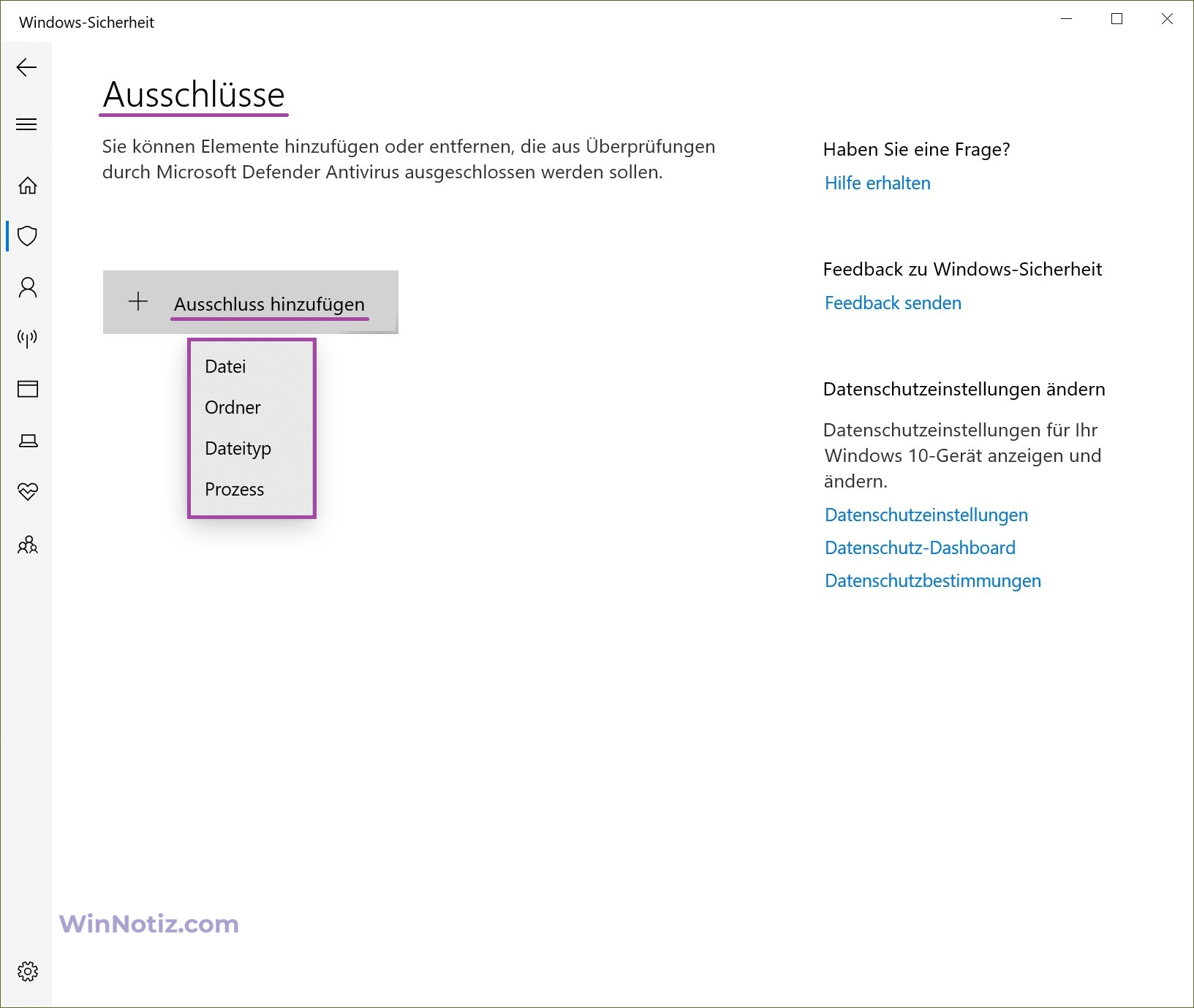Click the Windows-Sicherheit title text
The image size is (1194, 1008).
coord(86,23)
